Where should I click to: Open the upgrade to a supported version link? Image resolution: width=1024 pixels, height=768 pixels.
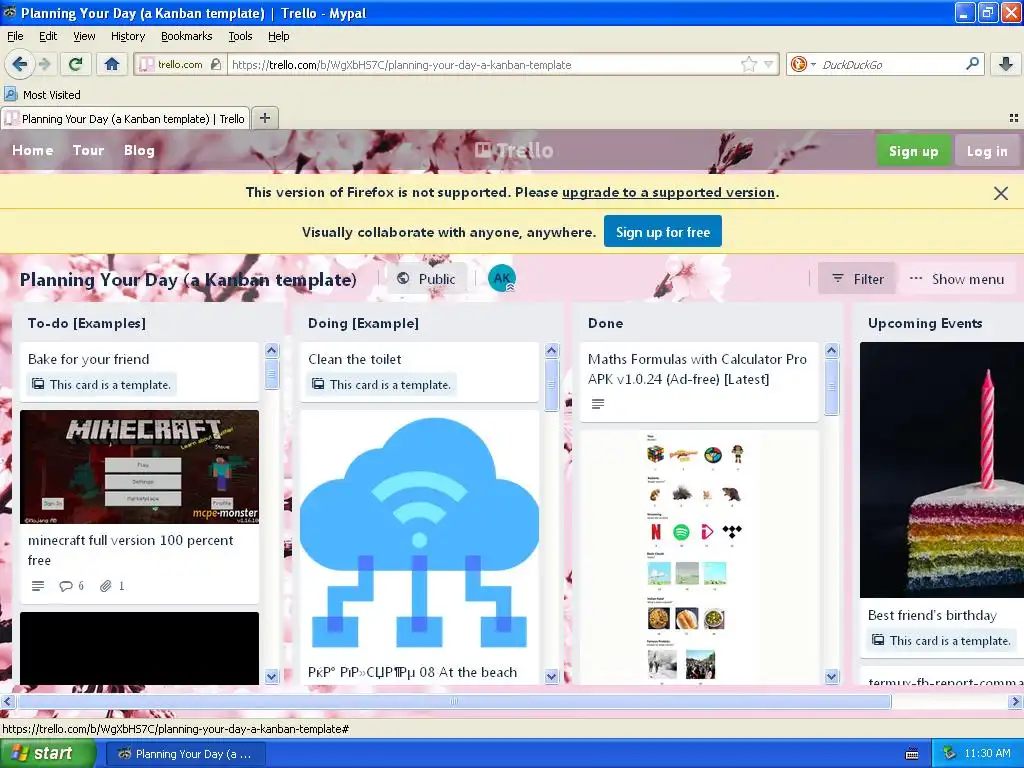tap(668, 192)
